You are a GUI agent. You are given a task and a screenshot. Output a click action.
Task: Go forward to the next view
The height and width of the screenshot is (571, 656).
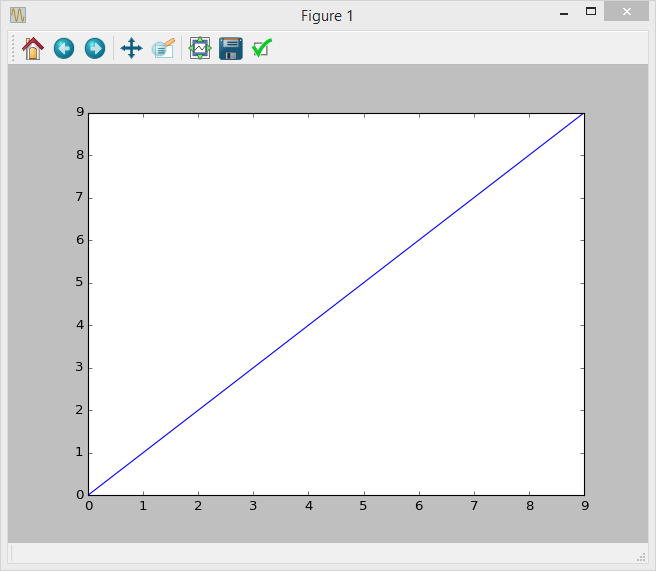(95, 48)
